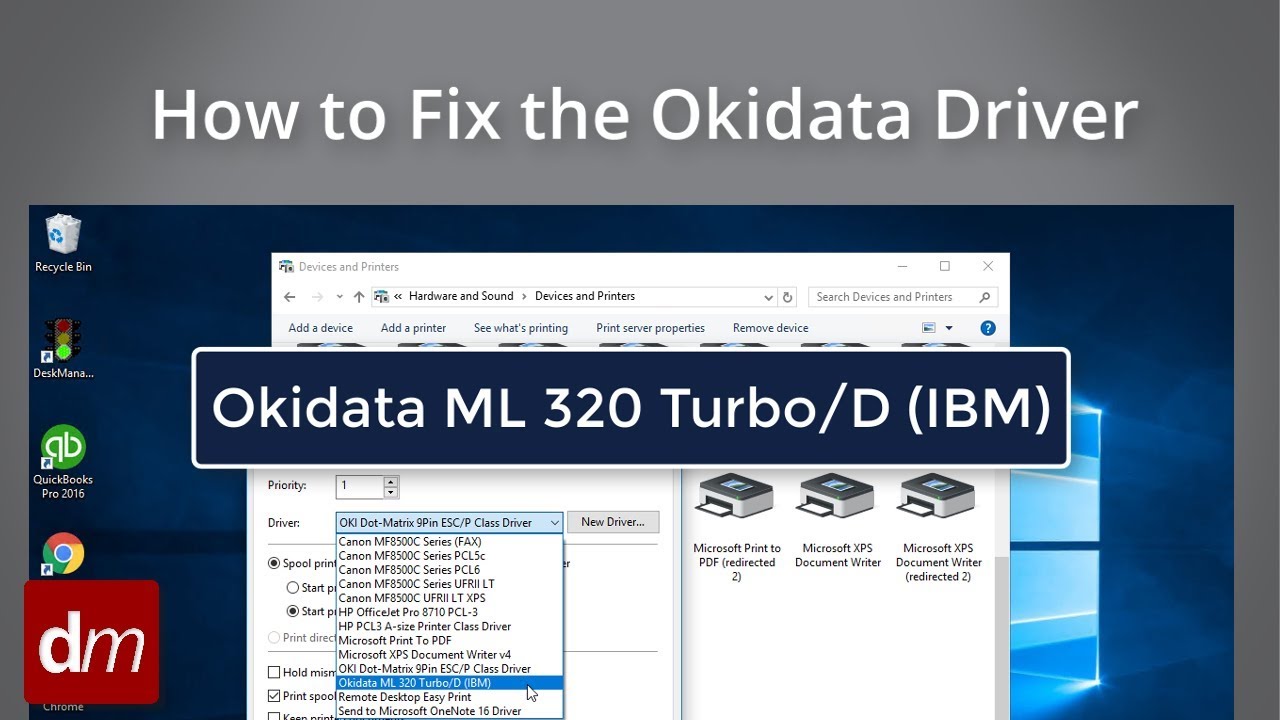Choose OKI Dot-Matrix 9Pin ESC/P Class Driver in list
1280x720 pixels.
(x=450, y=669)
